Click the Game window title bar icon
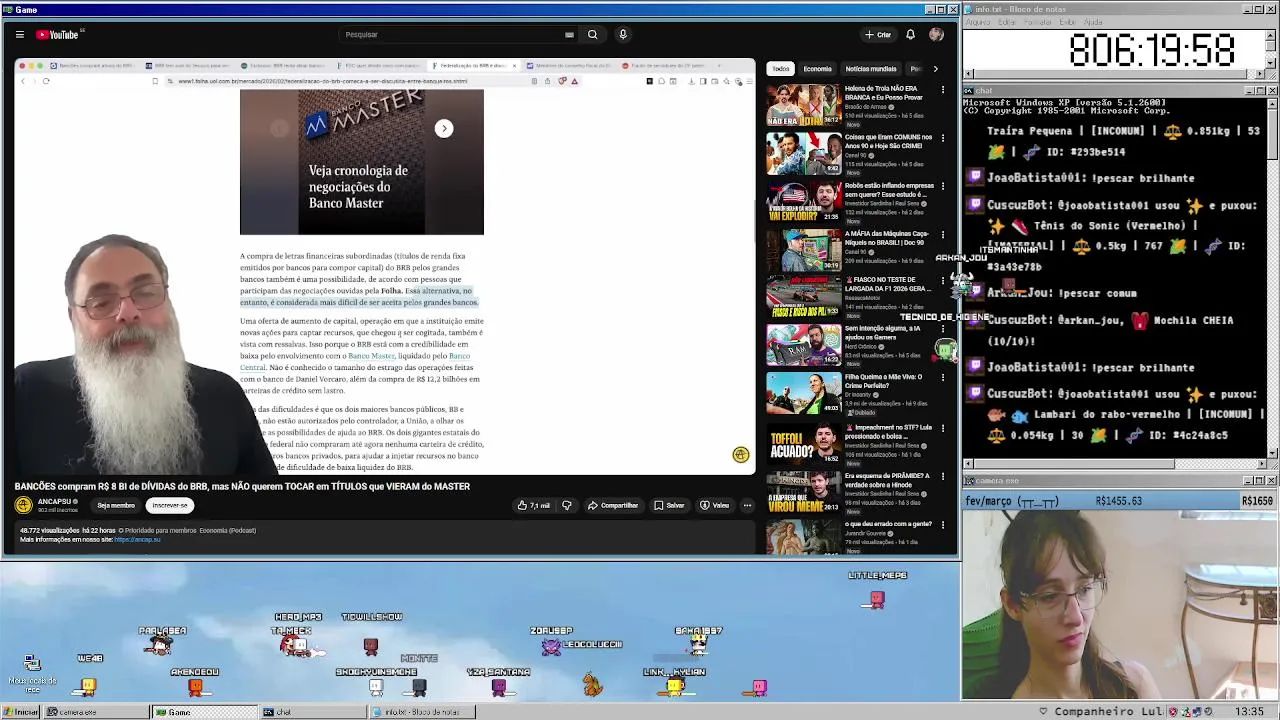Viewport: 1280px width, 720px height. (7, 9)
